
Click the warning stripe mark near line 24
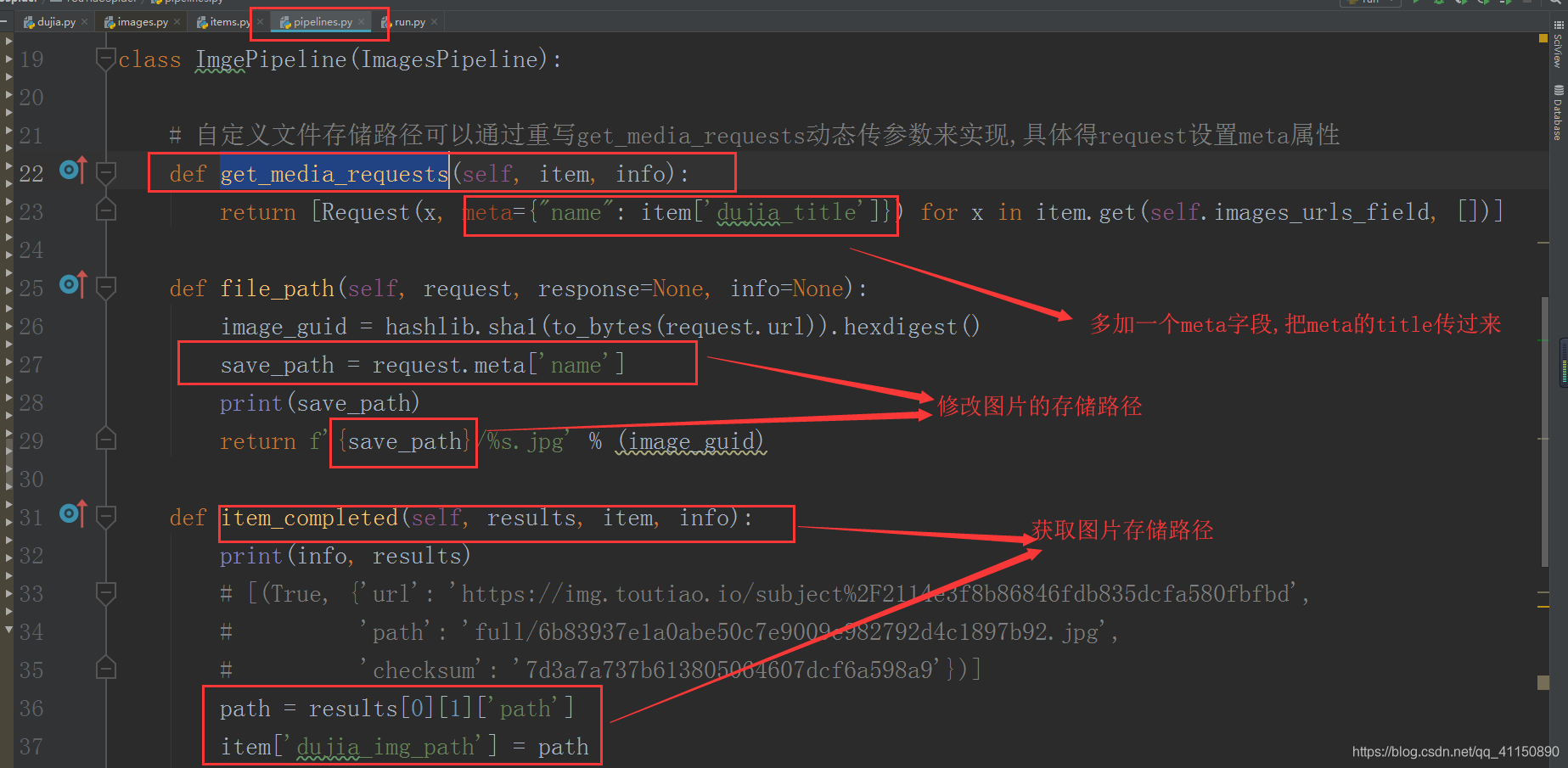pyautogui.click(x=1543, y=244)
